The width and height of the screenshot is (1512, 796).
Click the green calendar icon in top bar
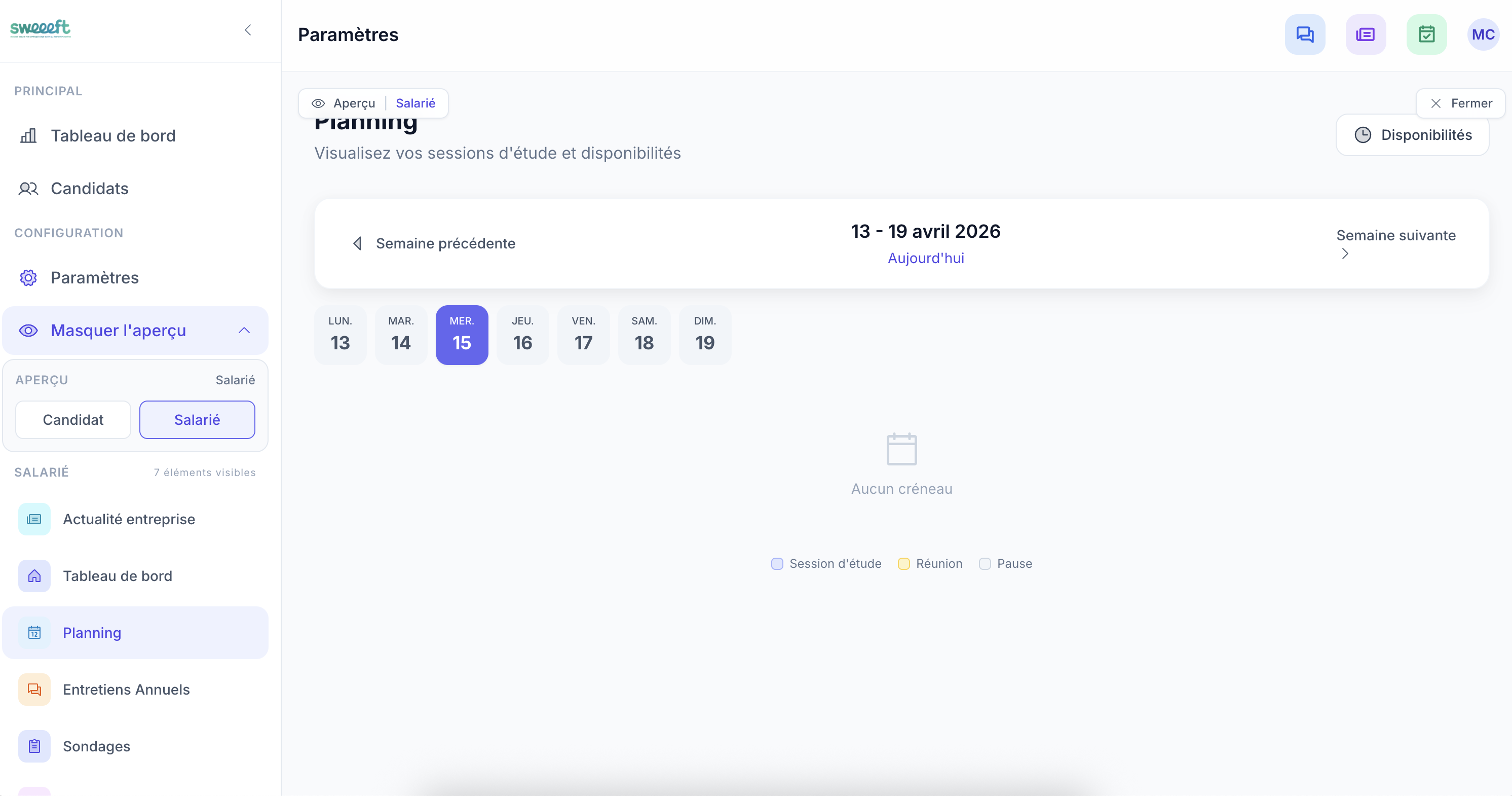point(1426,34)
